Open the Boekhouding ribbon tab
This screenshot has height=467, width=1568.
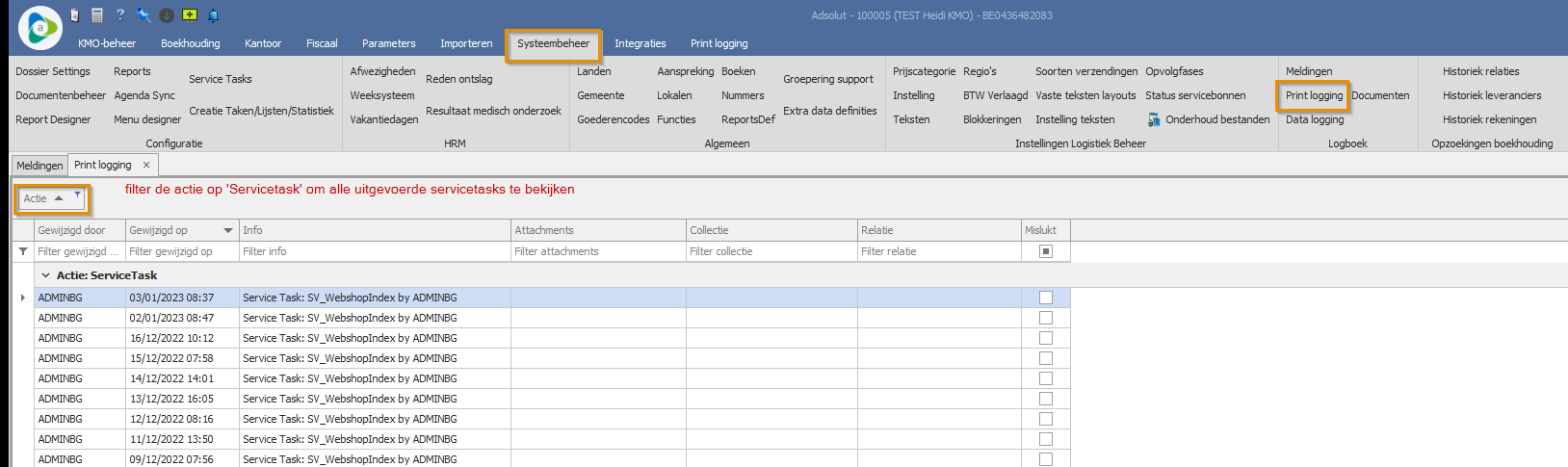coord(190,43)
